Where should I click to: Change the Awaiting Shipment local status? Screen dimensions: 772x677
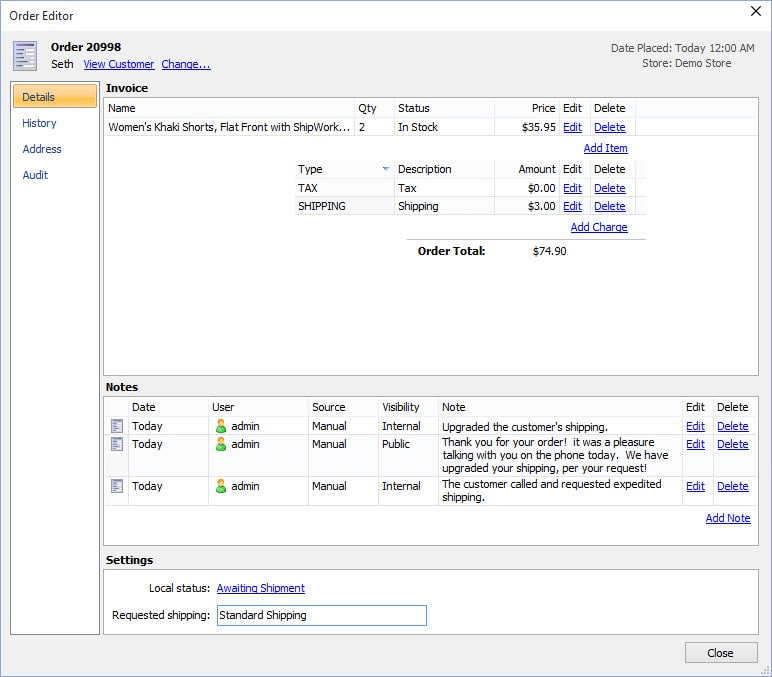(261, 588)
